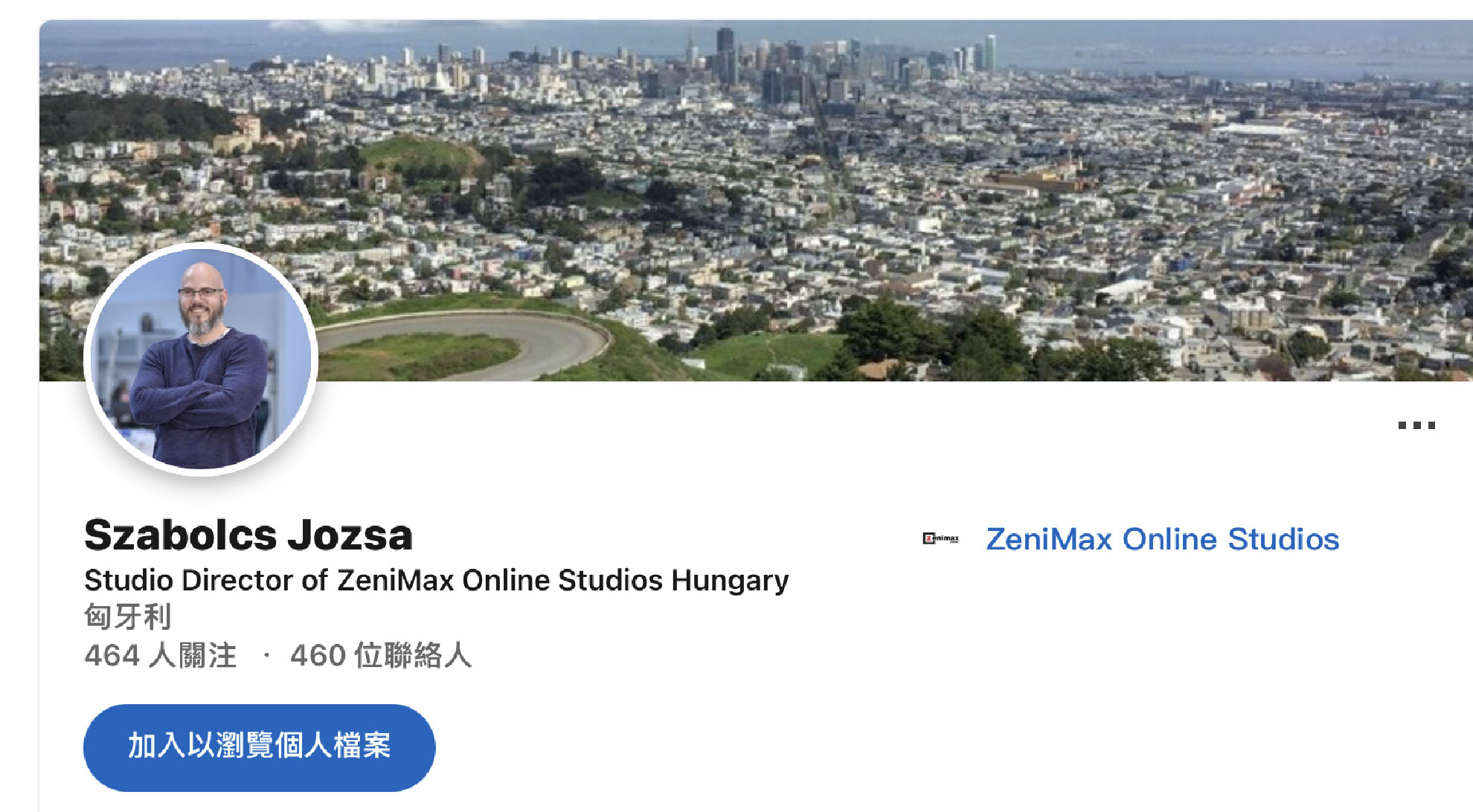Open the three-dot more options menu

click(x=1416, y=425)
